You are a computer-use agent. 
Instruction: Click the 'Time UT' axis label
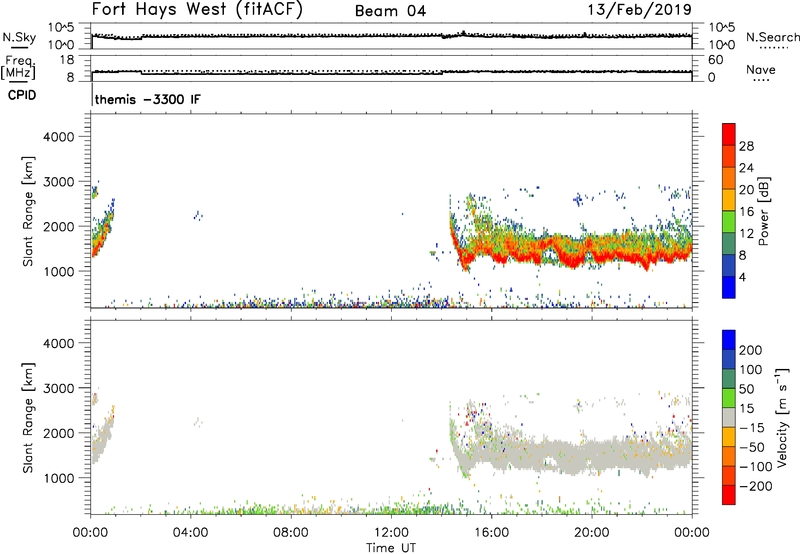pyautogui.click(x=391, y=548)
